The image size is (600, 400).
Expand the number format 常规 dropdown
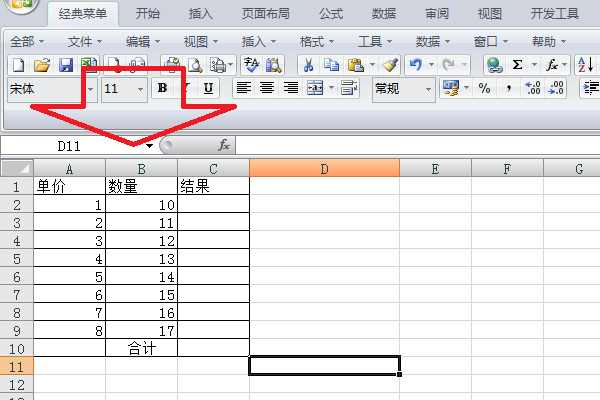[x=428, y=89]
